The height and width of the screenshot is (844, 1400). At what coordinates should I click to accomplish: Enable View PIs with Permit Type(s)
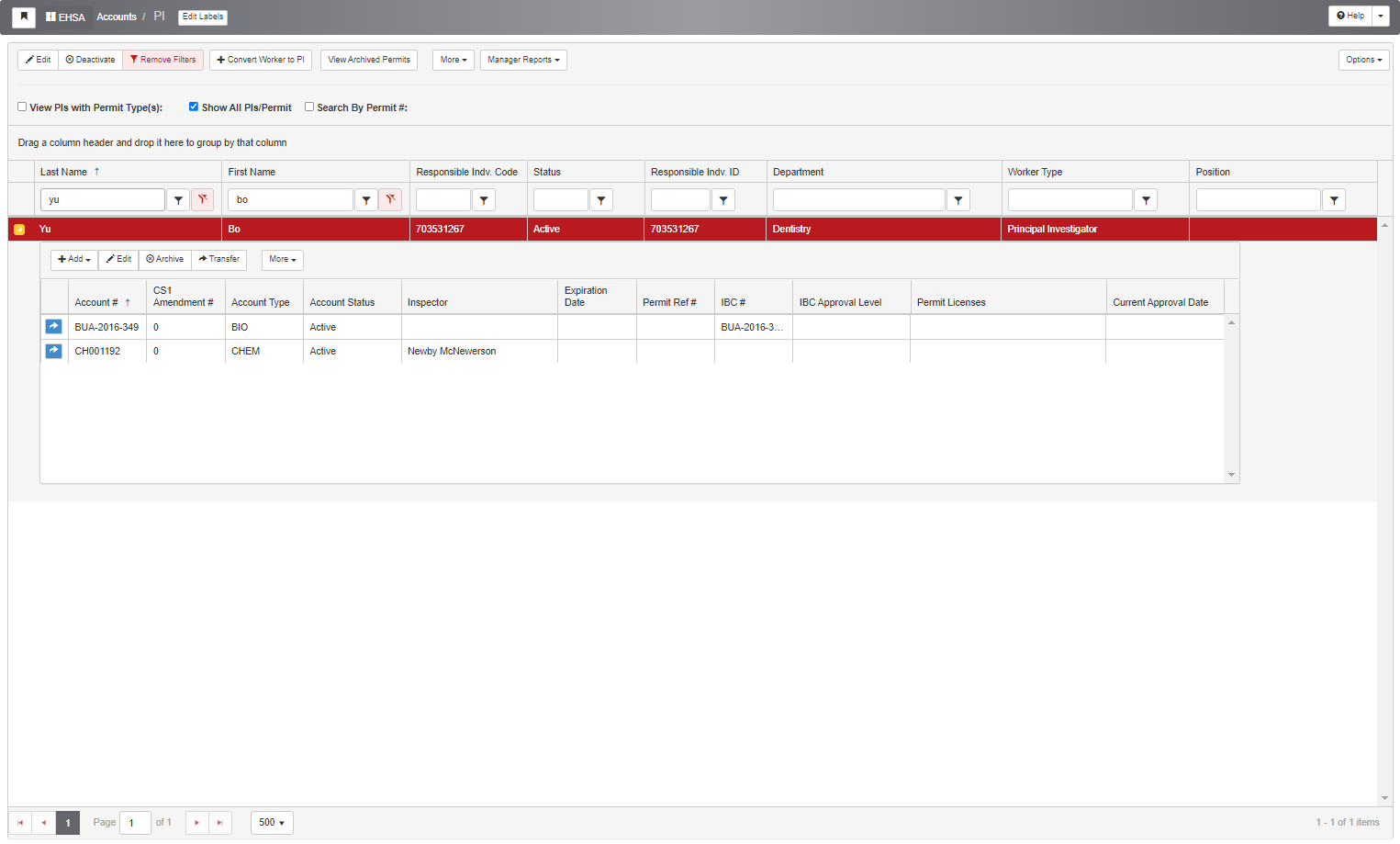pyautogui.click(x=22, y=107)
